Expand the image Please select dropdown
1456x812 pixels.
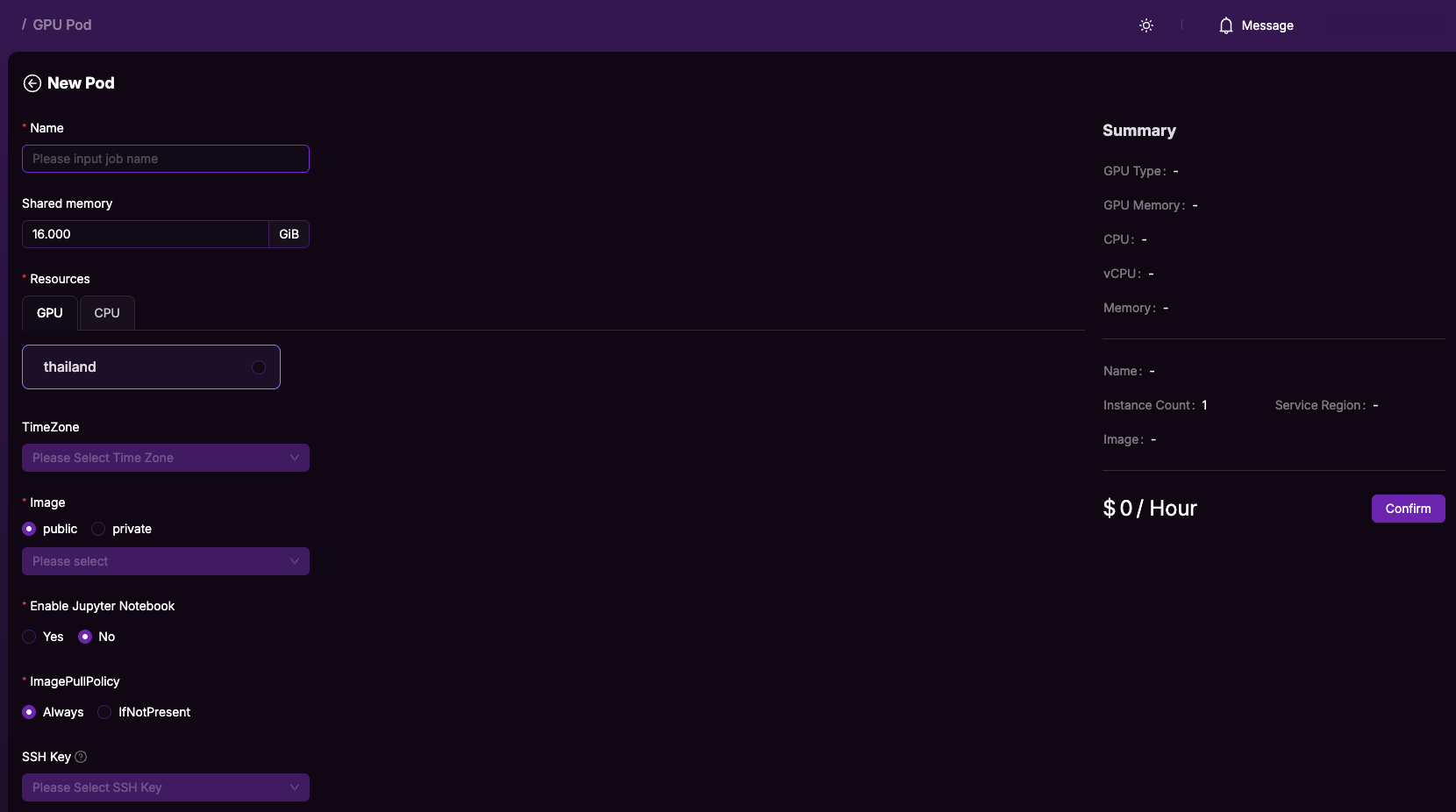click(x=165, y=561)
